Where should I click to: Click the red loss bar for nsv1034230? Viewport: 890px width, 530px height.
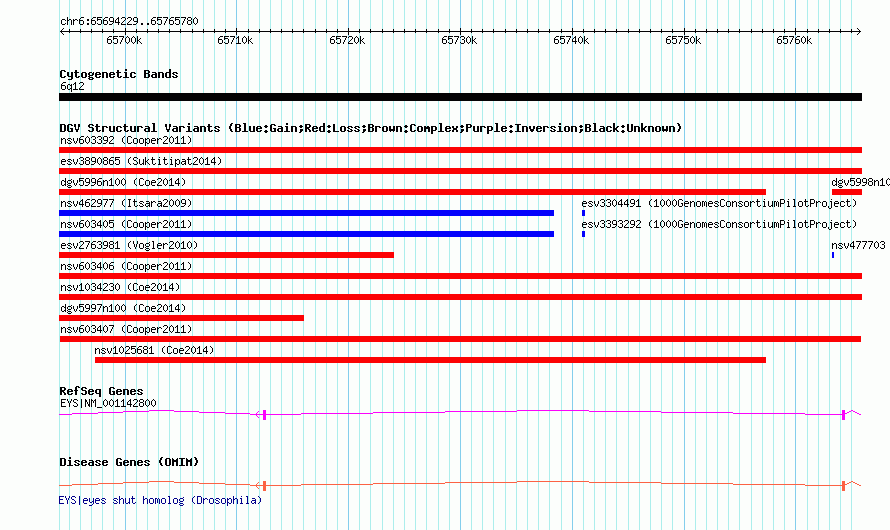460,297
